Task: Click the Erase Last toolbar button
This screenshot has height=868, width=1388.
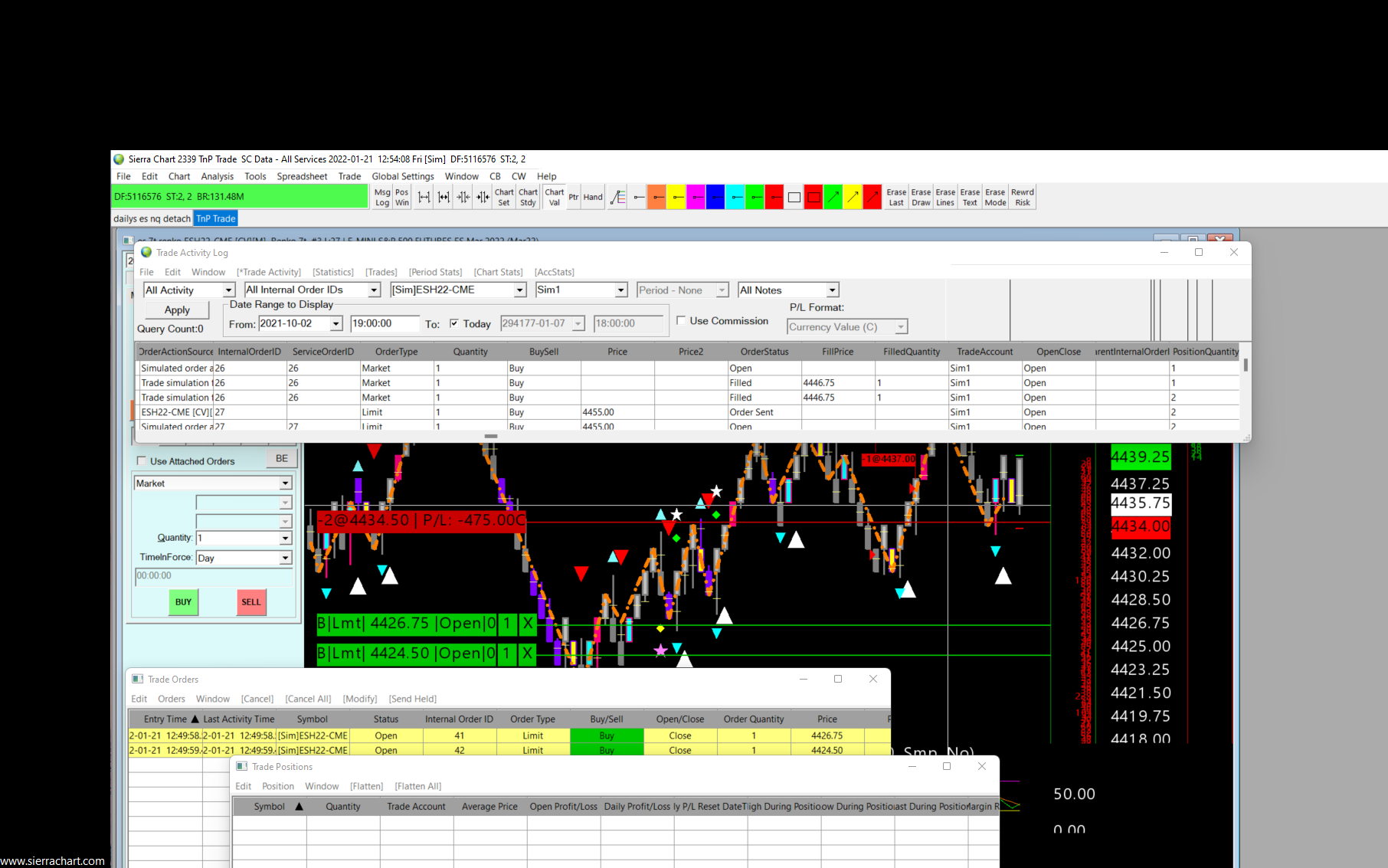Action: coord(896,198)
